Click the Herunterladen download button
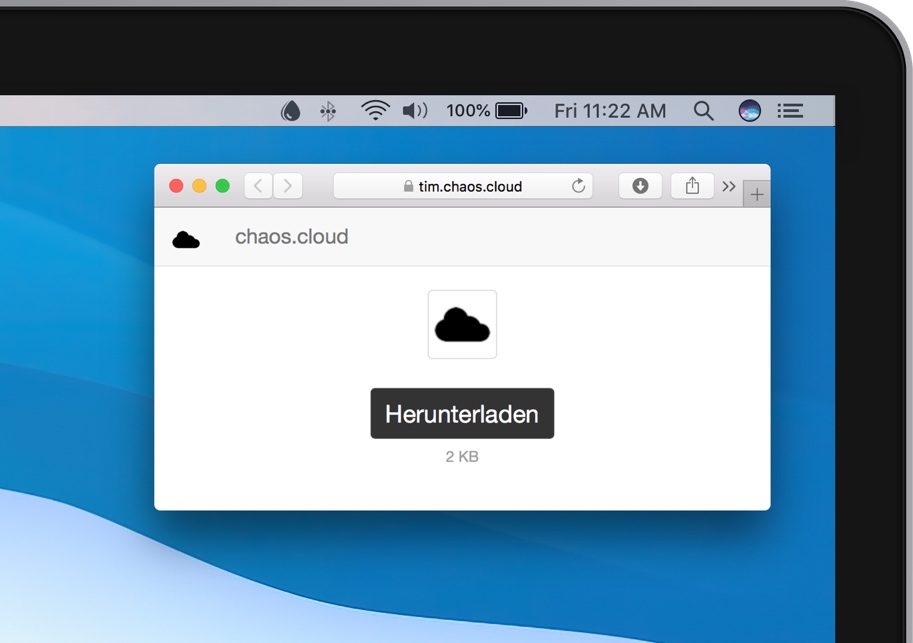 [462, 414]
